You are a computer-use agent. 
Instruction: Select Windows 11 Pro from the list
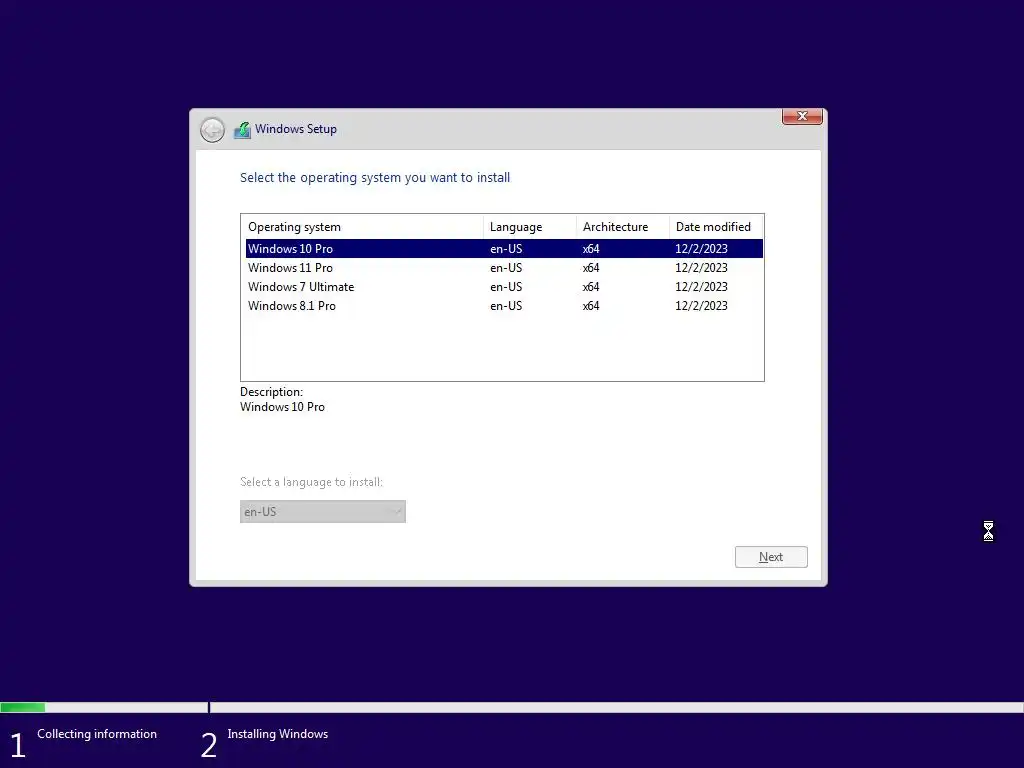tap(504, 268)
